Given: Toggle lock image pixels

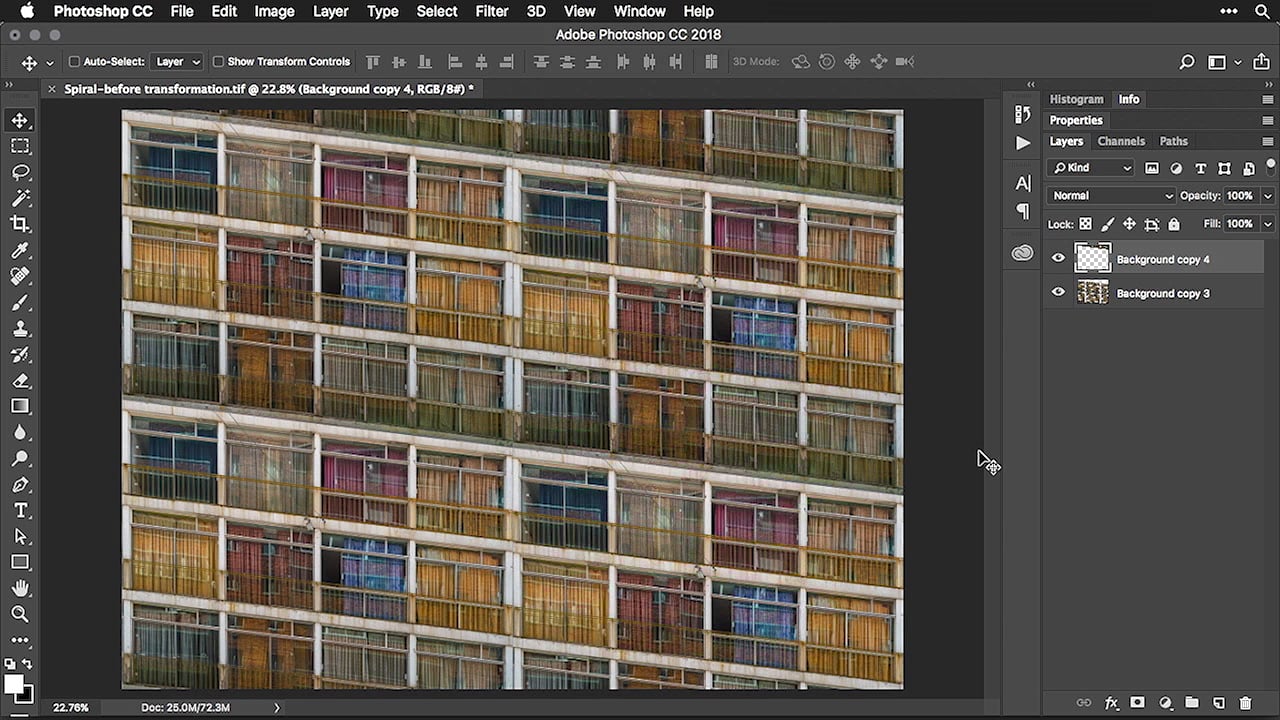Looking at the screenshot, I should [1107, 224].
